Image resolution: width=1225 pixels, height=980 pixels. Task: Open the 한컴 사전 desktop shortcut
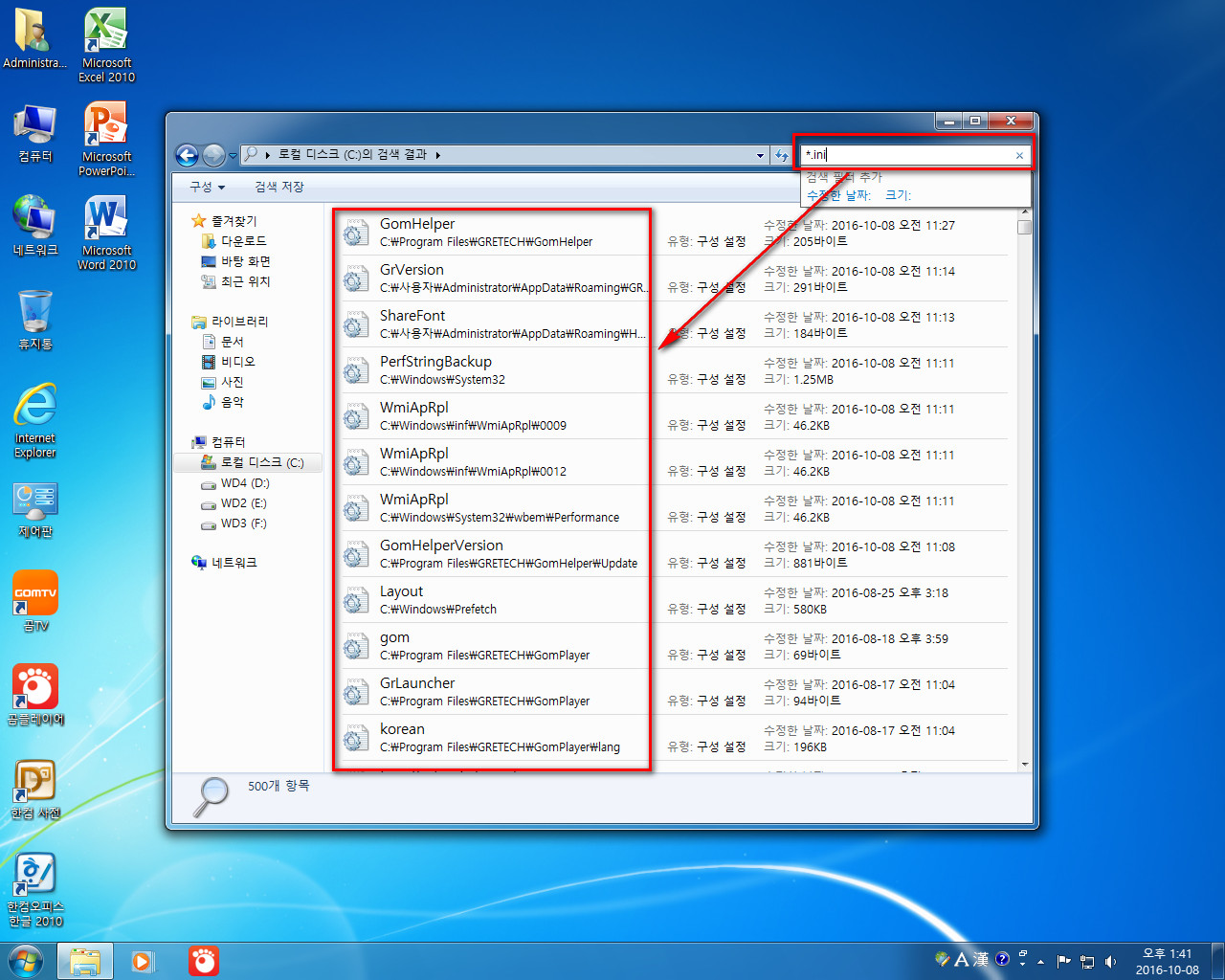[35, 789]
